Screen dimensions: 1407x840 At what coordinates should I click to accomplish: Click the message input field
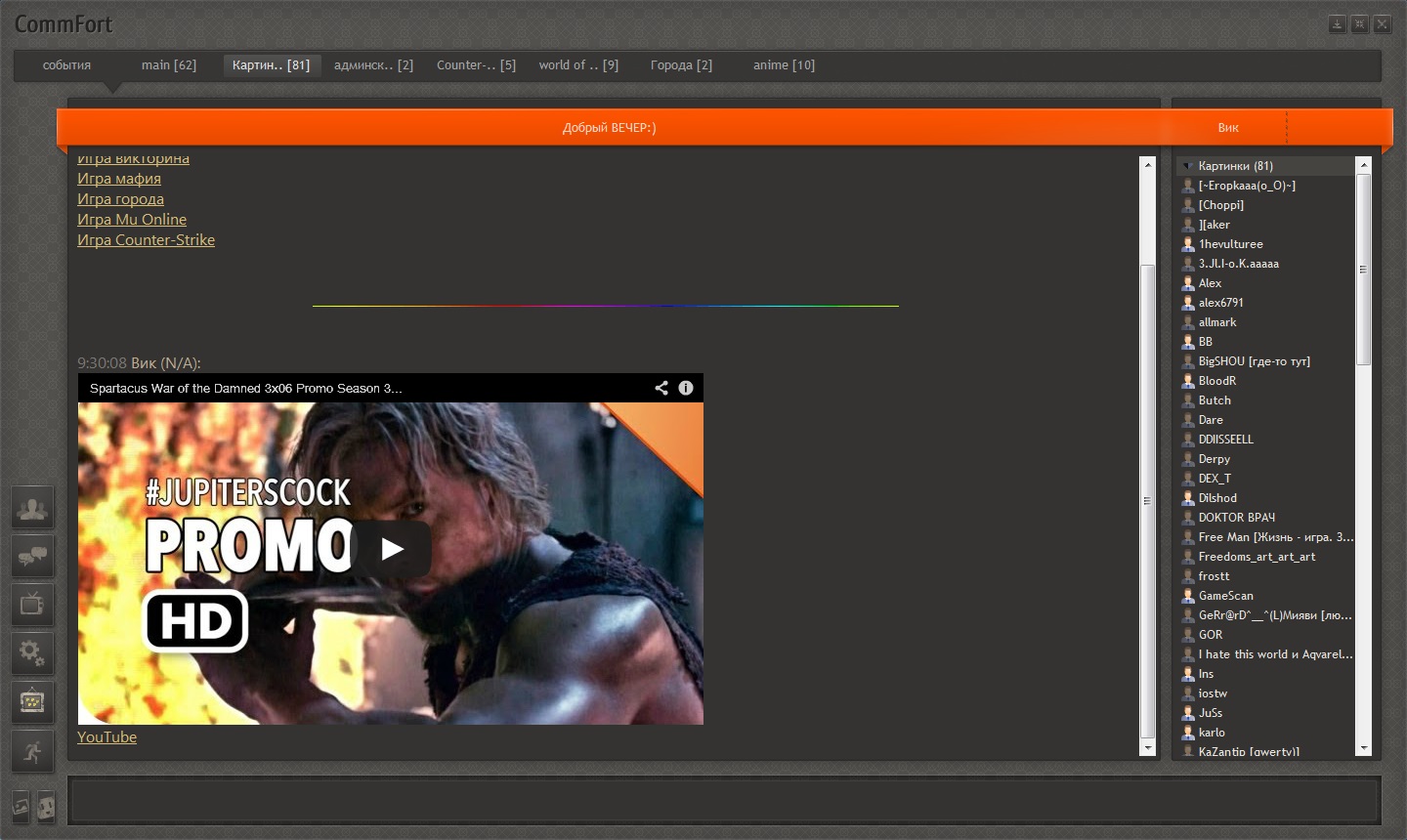(723, 801)
